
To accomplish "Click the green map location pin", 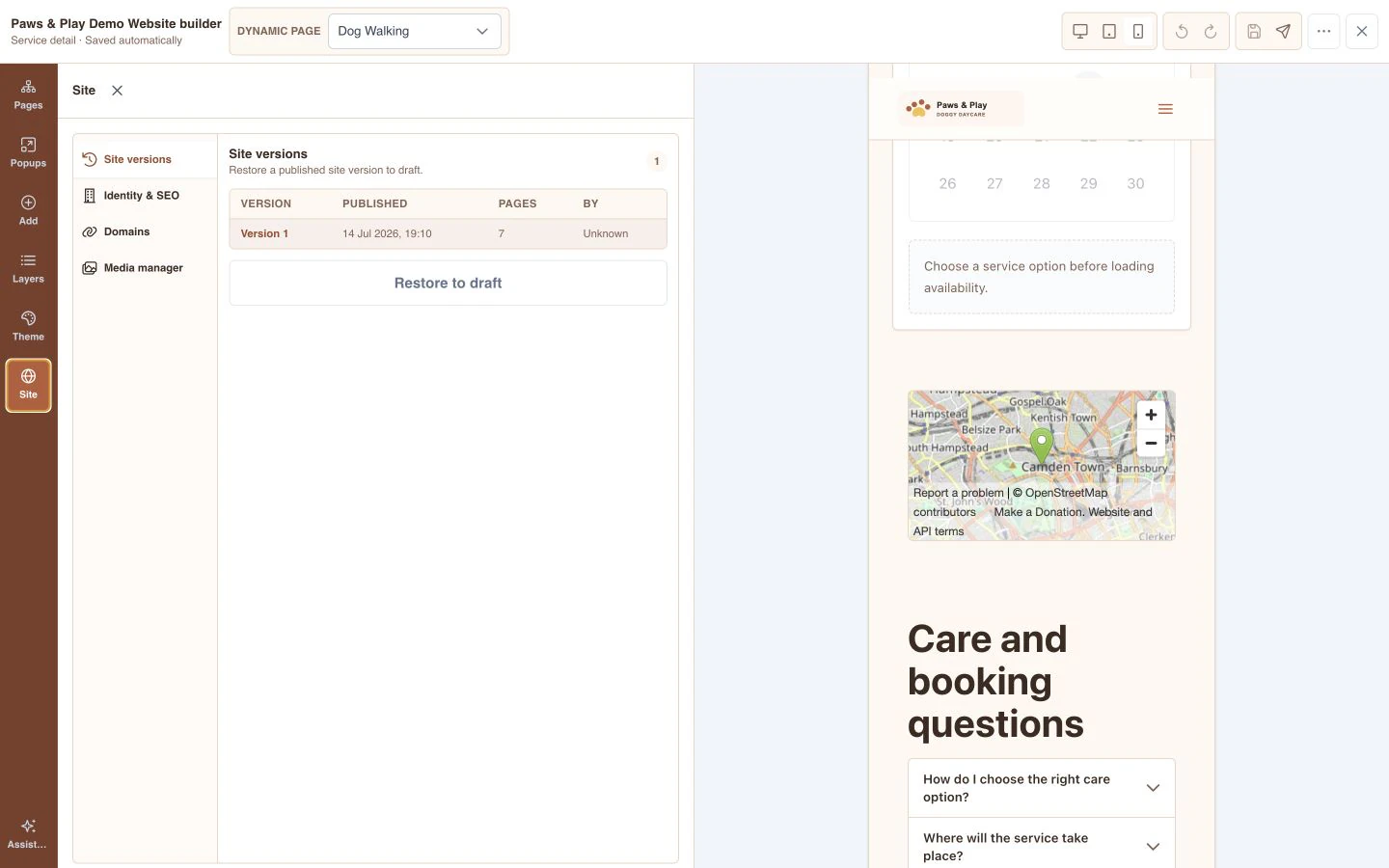I will [1041, 446].
